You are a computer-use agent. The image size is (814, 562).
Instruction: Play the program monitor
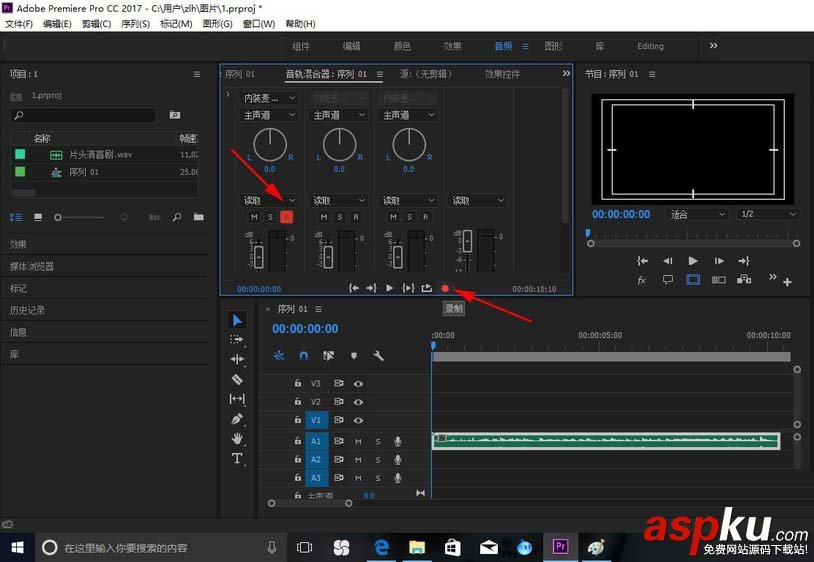[693, 261]
